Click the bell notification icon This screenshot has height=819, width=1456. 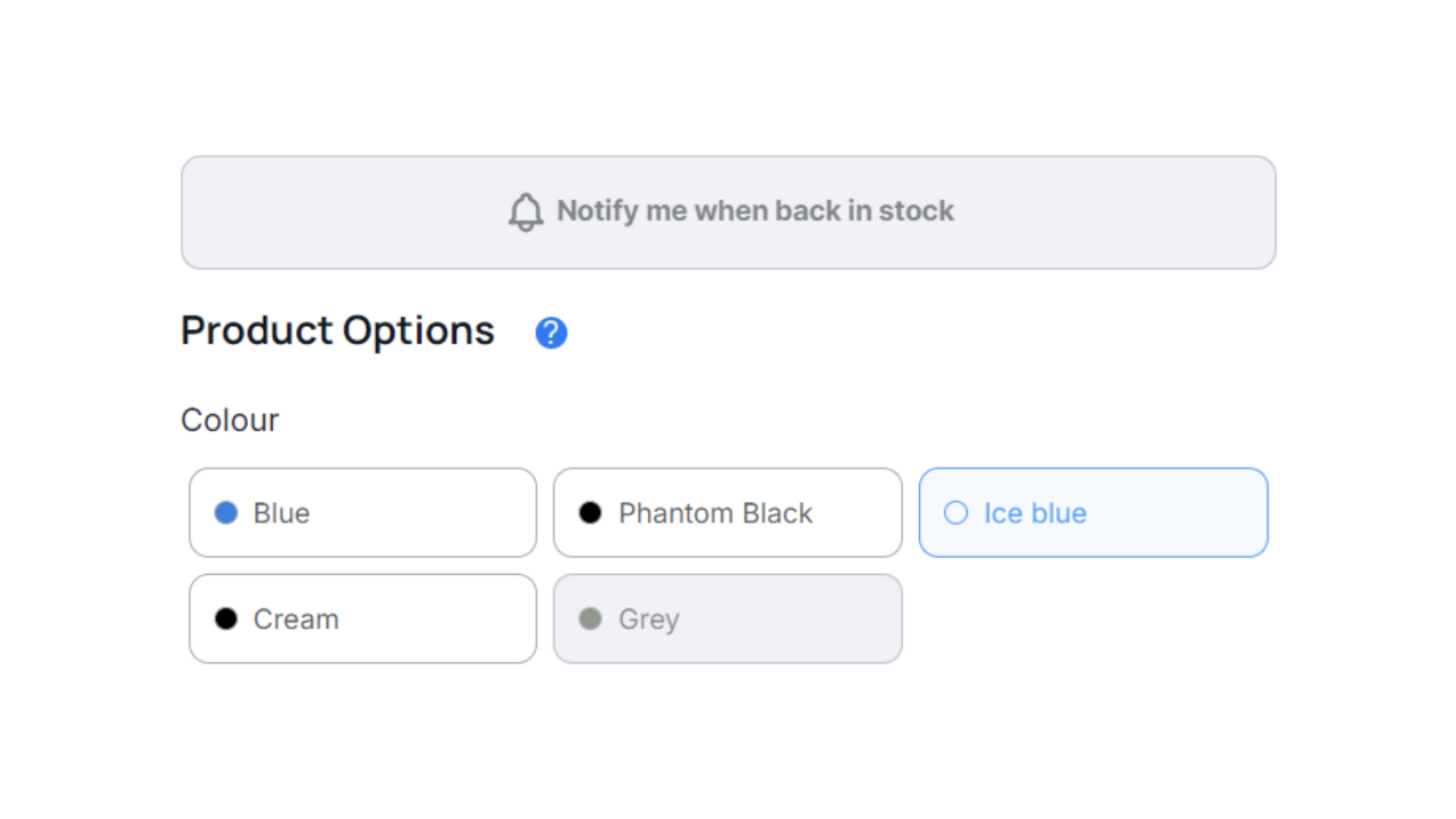[x=526, y=212]
